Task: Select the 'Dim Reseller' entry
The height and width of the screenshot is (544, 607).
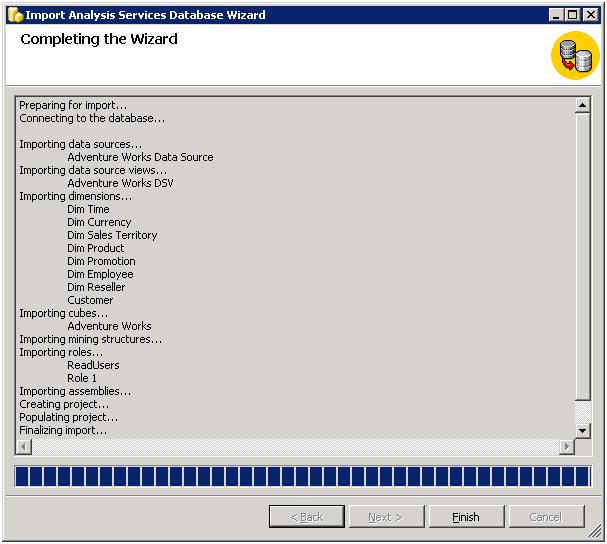Action: click(96, 287)
